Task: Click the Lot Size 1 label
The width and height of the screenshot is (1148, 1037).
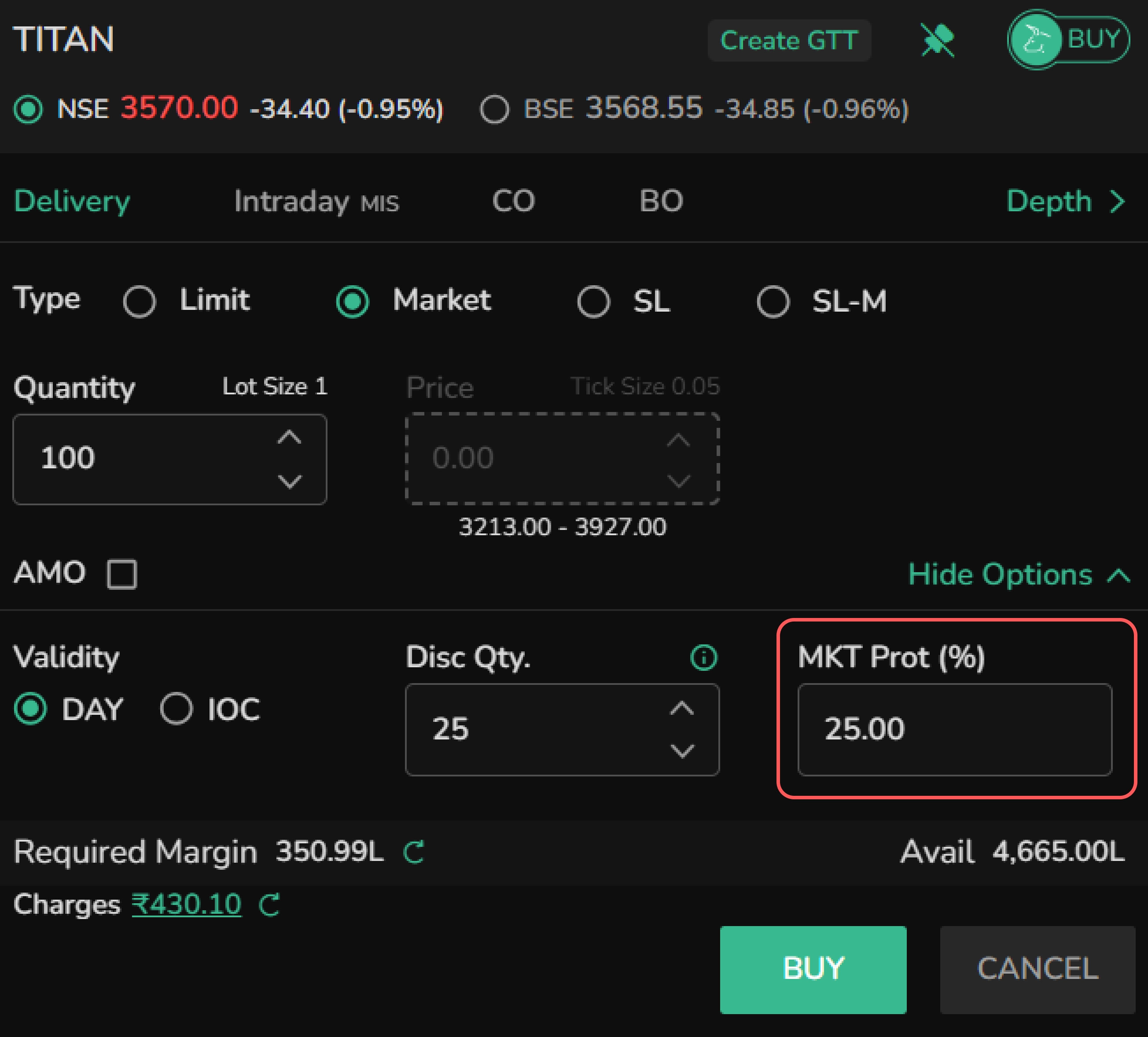Action: (275, 386)
